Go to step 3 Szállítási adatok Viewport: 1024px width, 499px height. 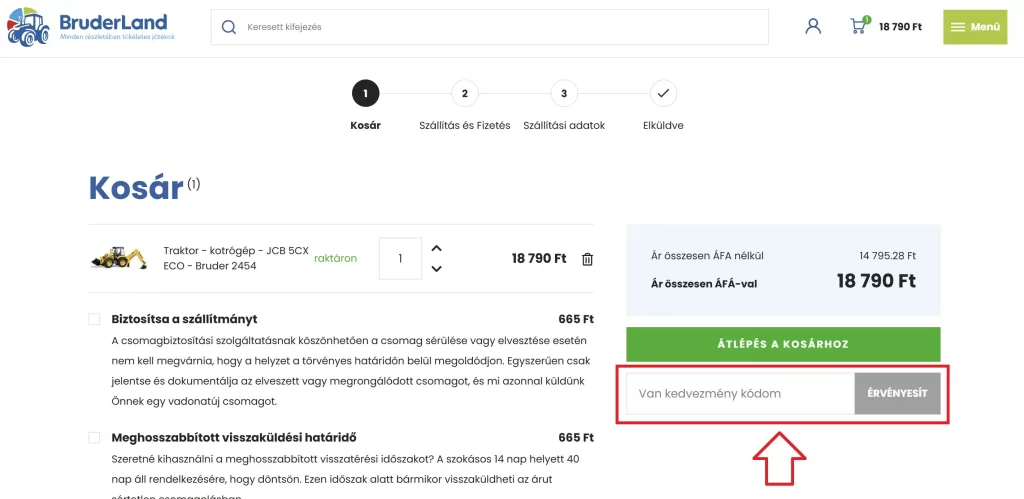click(564, 93)
